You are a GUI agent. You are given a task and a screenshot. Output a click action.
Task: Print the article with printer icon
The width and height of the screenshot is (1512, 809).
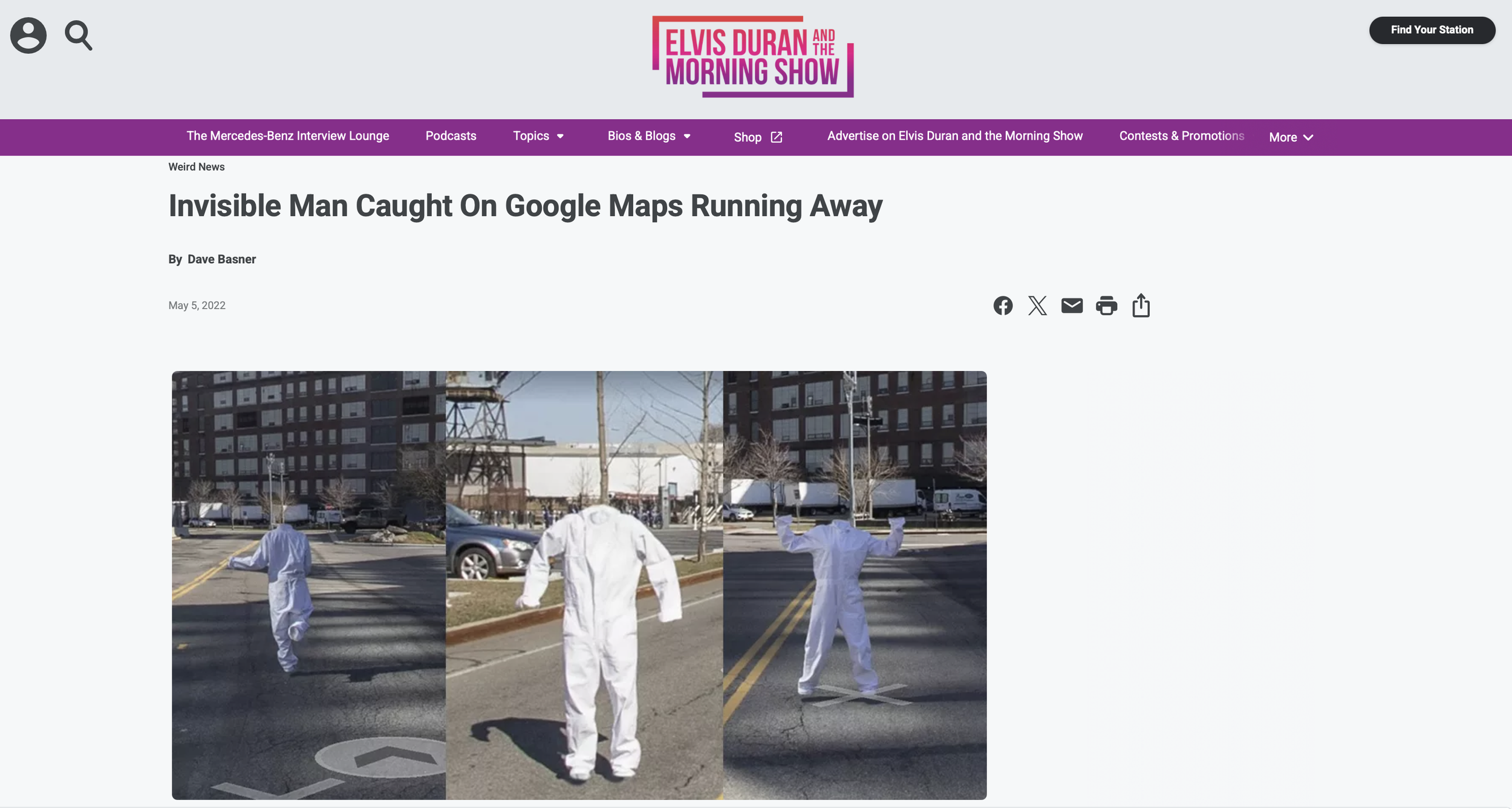point(1106,306)
